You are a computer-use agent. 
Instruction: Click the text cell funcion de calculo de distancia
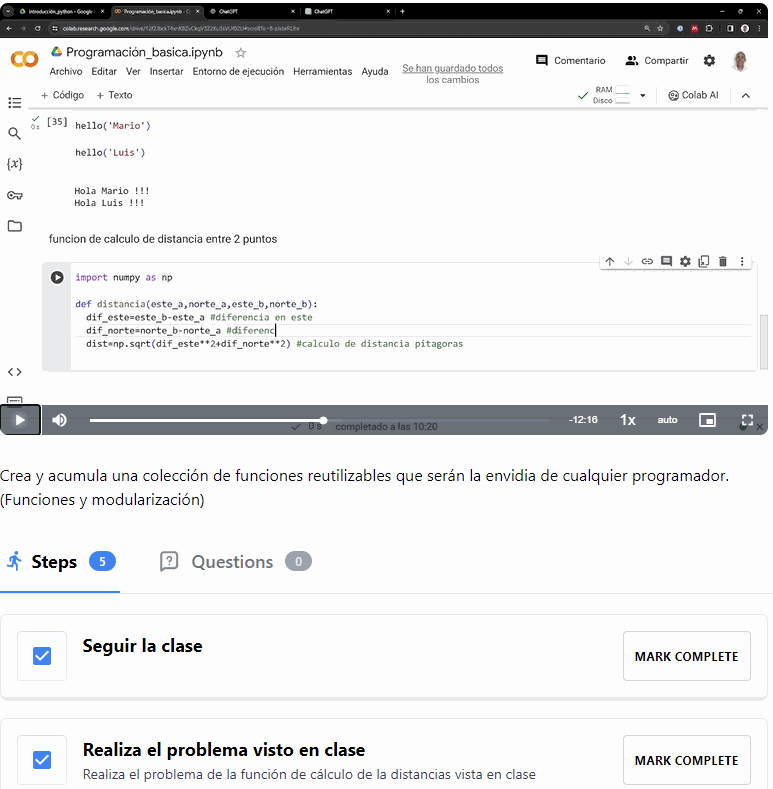163,239
